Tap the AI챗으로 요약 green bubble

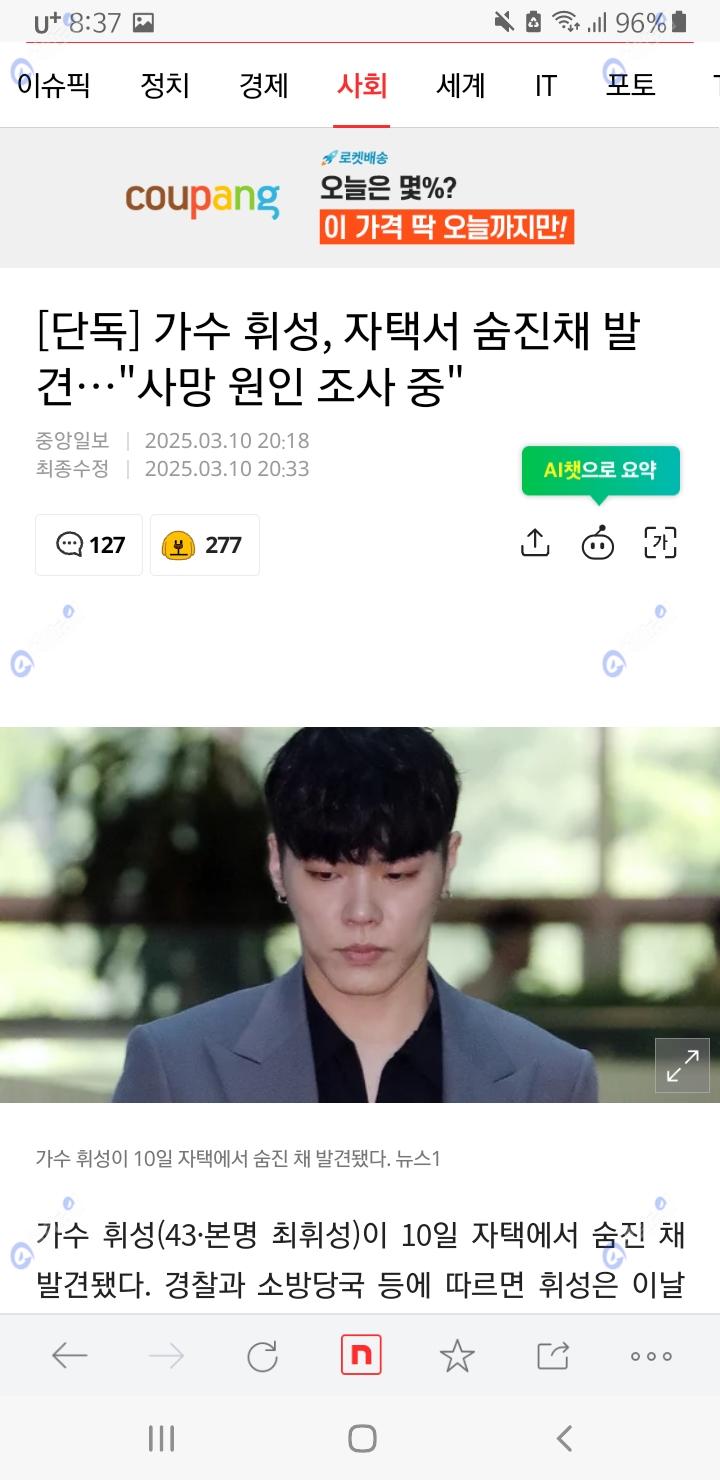(600, 470)
